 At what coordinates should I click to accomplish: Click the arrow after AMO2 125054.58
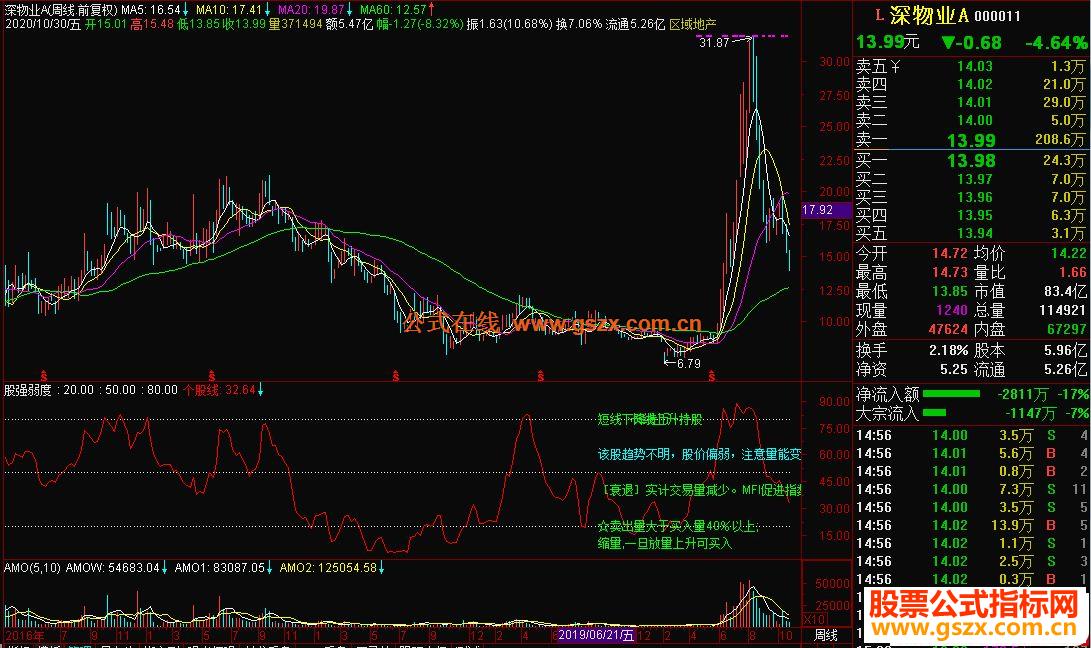pyautogui.click(x=382, y=568)
